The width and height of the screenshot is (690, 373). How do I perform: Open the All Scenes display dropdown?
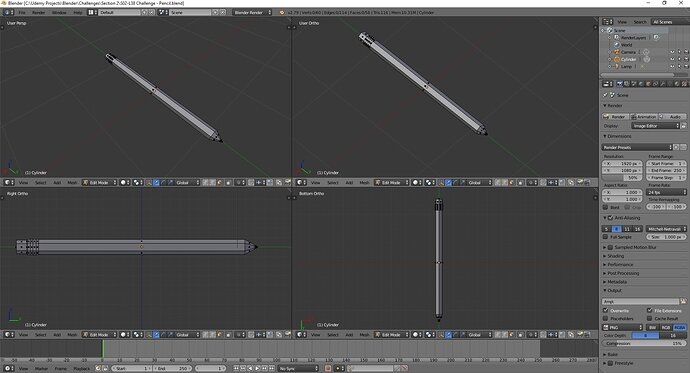(x=670, y=22)
